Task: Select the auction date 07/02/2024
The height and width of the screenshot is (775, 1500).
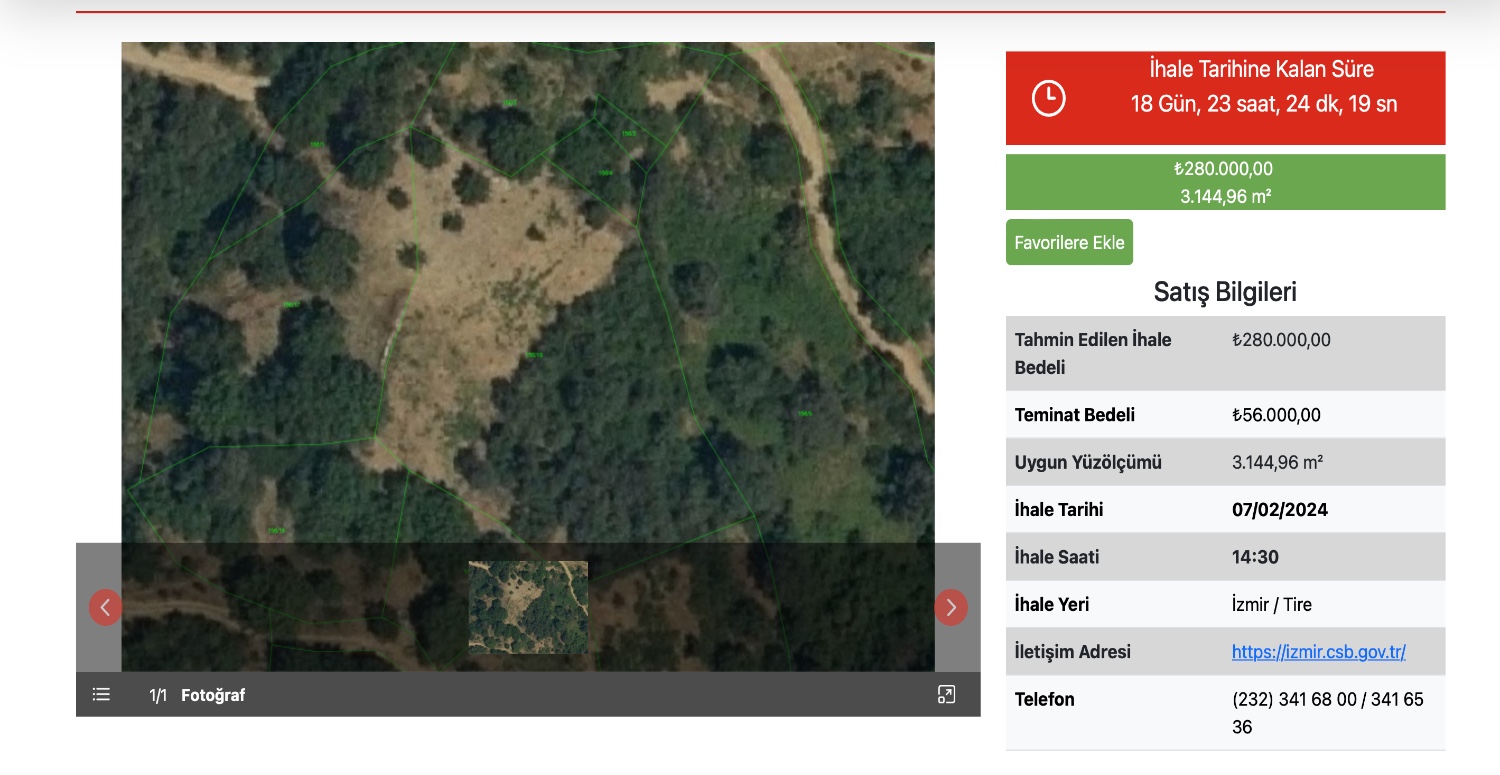Action: (1279, 510)
